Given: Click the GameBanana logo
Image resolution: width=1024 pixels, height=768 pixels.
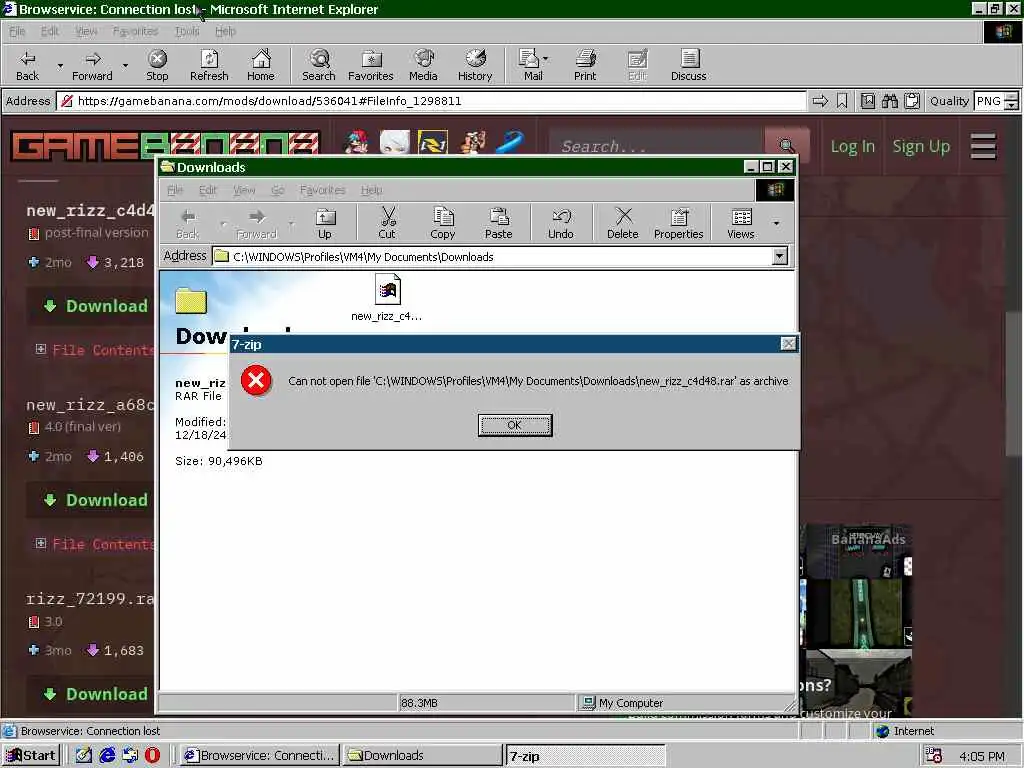Looking at the screenshot, I should pyautogui.click(x=165, y=146).
